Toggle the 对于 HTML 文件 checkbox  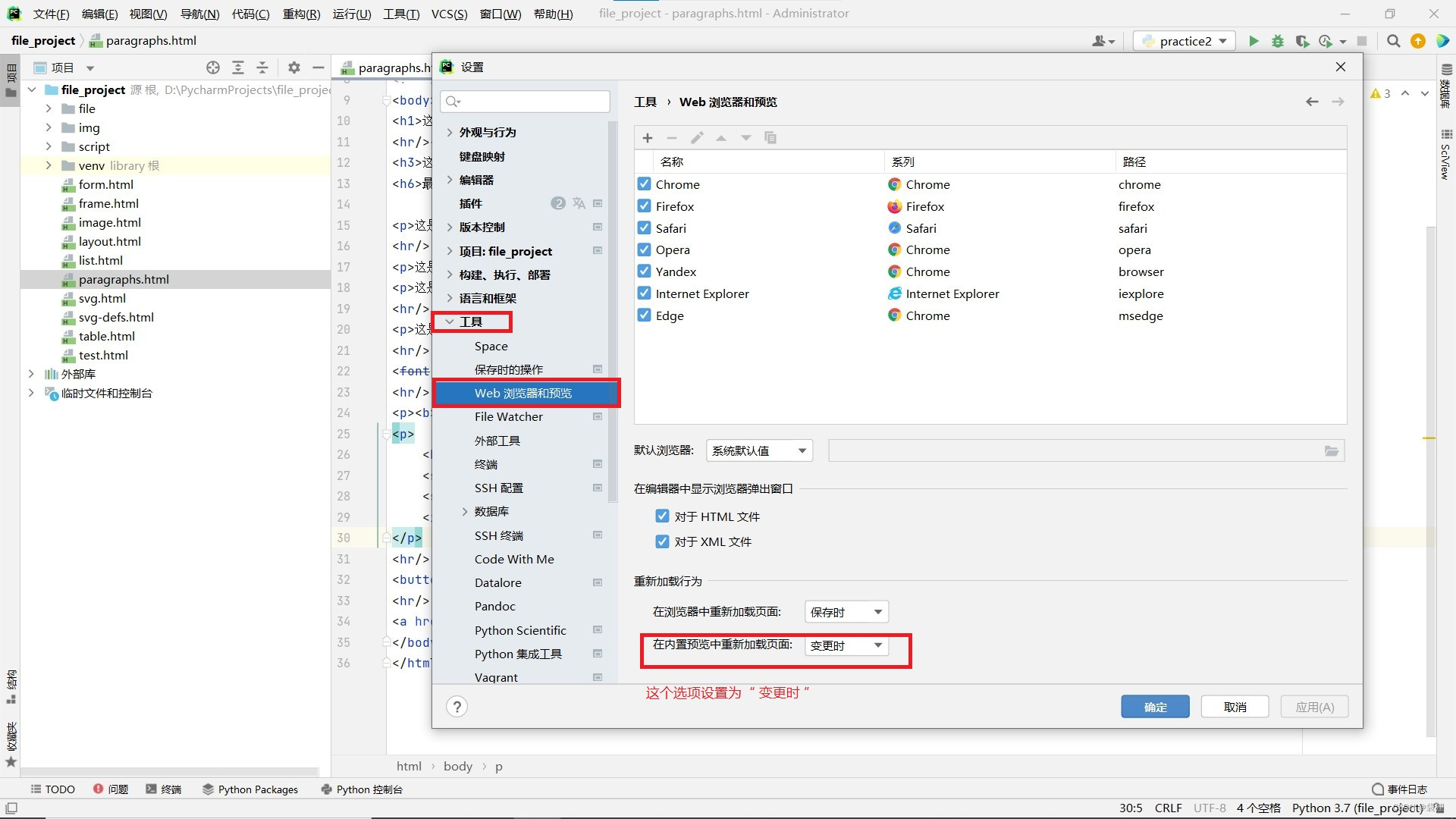(662, 516)
